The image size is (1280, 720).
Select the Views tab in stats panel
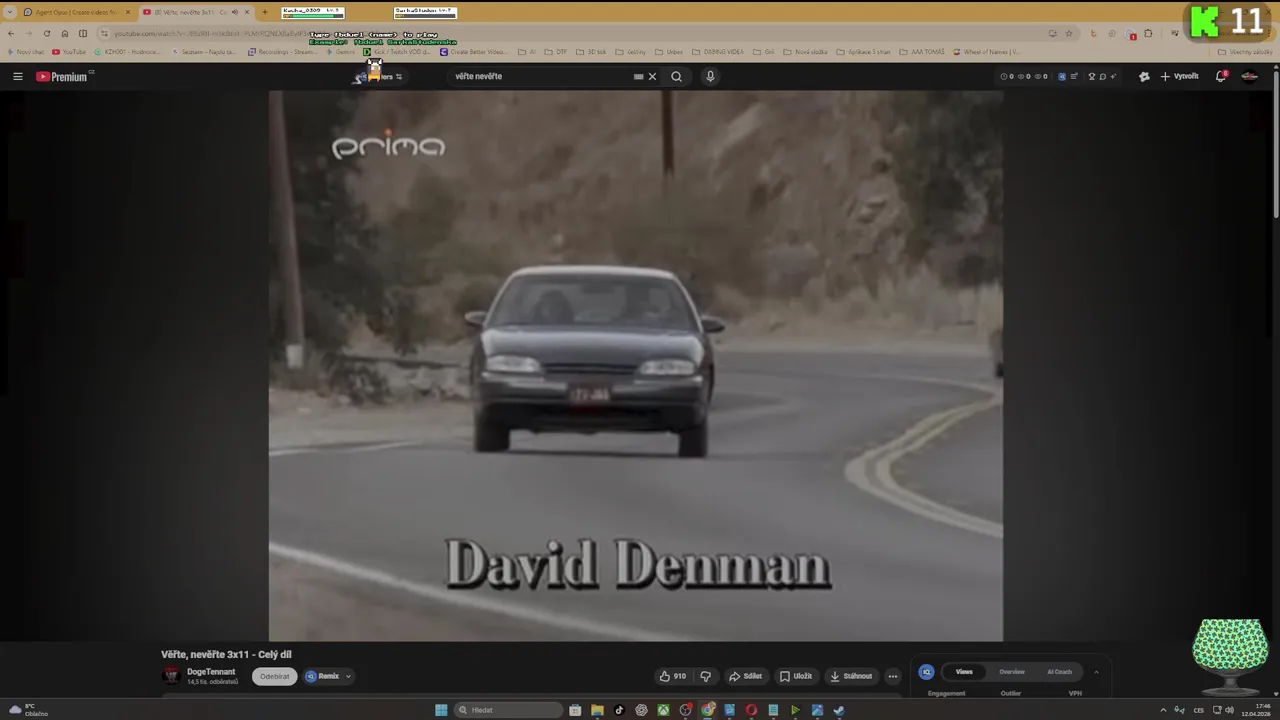click(964, 672)
